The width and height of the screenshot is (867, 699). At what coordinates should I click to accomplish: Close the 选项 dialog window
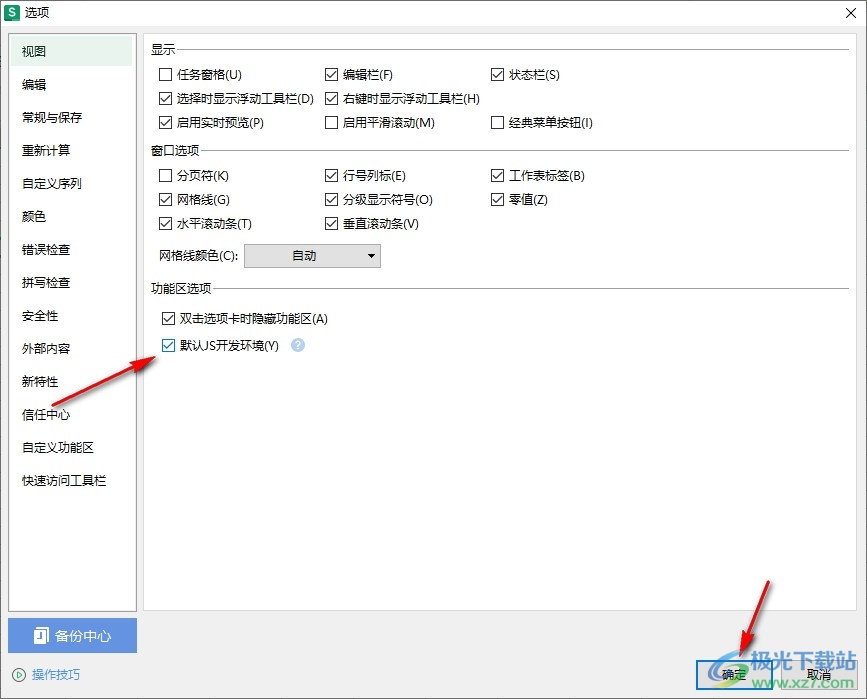point(851,13)
